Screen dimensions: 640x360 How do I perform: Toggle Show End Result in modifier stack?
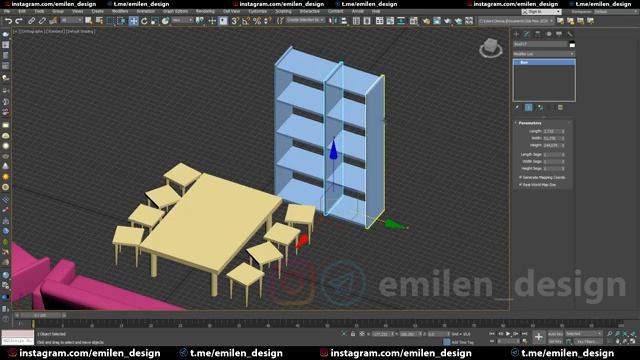pyautogui.click(x=529, y=107)
